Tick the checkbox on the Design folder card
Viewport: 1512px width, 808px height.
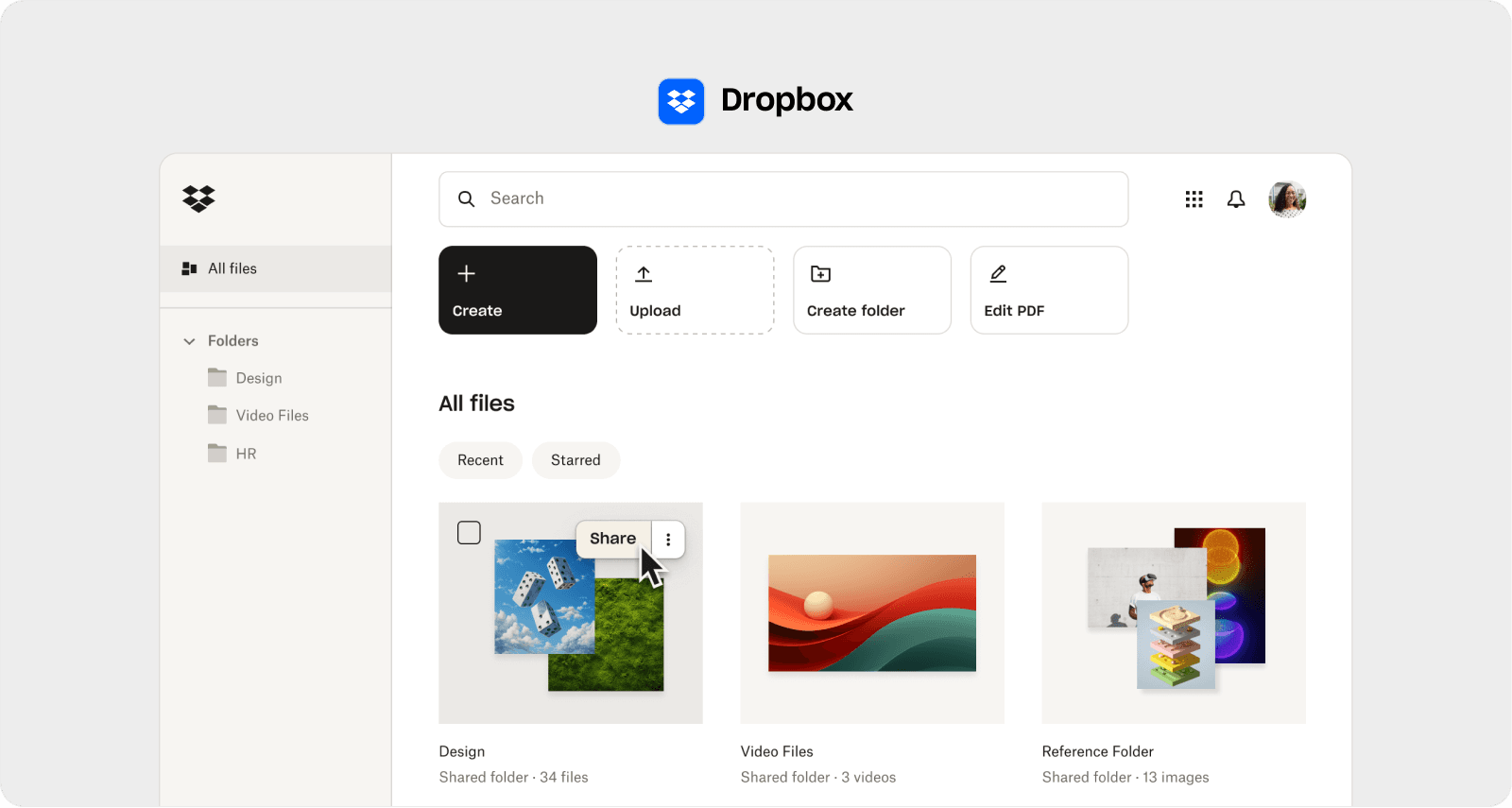(x=469, y=533)
